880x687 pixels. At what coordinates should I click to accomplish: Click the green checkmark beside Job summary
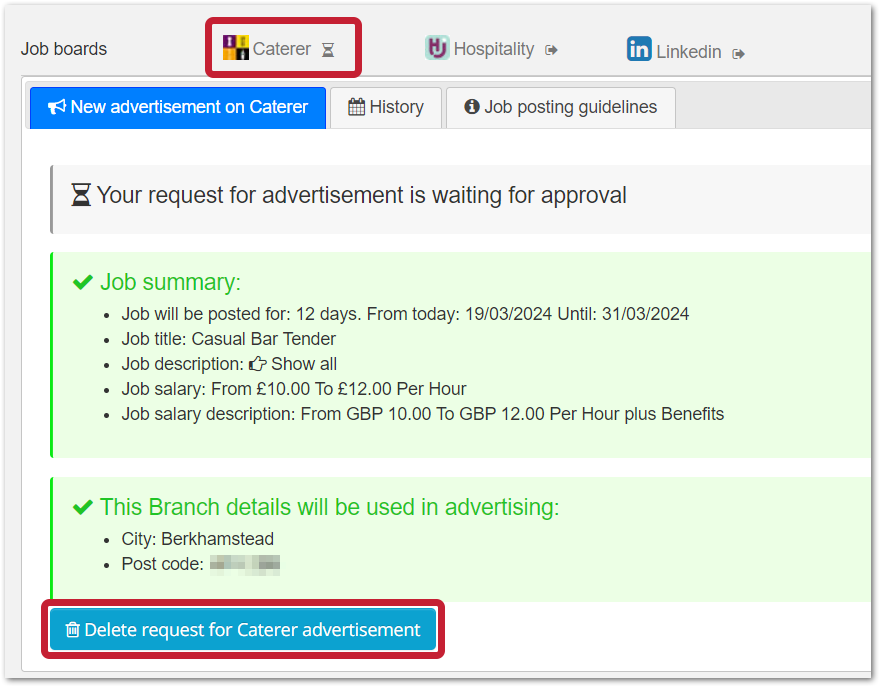83,283
